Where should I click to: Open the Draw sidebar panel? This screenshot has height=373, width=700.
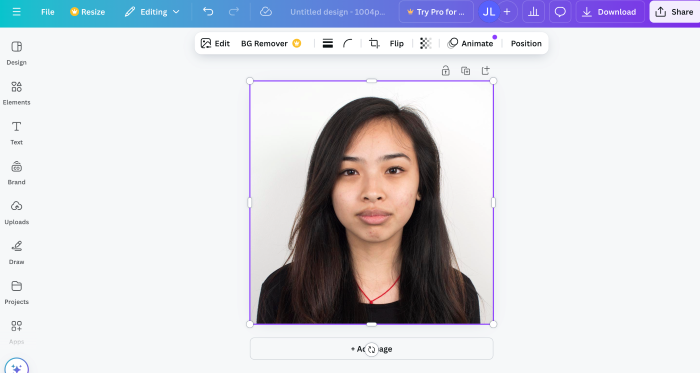17,253
